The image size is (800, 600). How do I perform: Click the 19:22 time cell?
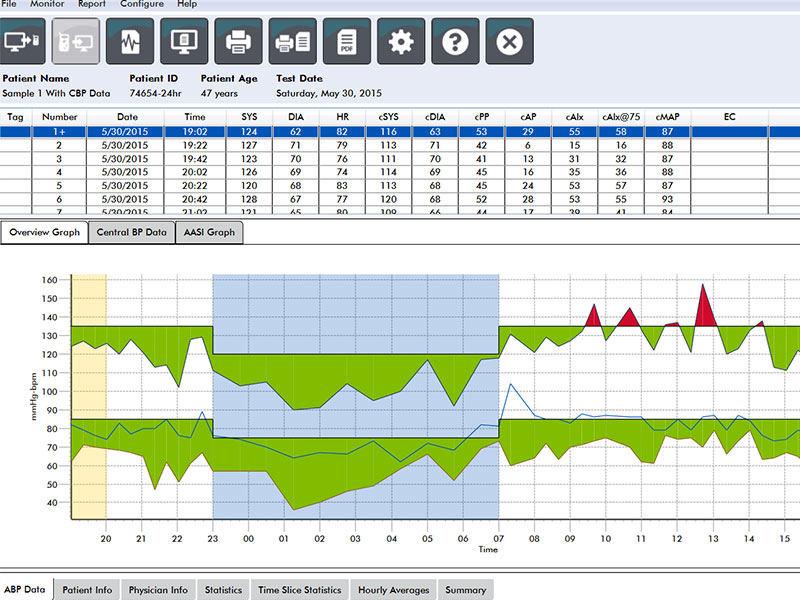tap(195, 145)
